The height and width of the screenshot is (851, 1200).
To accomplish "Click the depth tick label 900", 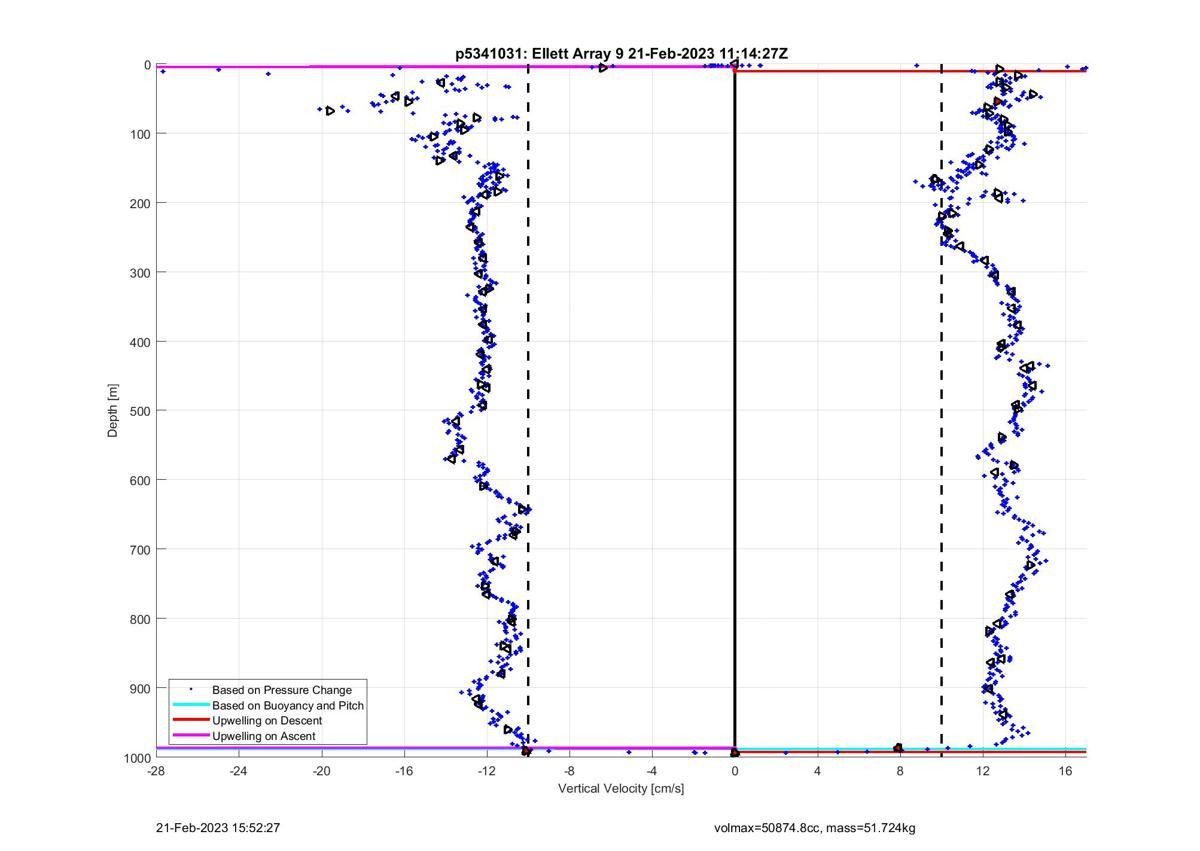I will pyautogui.click(x=141, y=688).
